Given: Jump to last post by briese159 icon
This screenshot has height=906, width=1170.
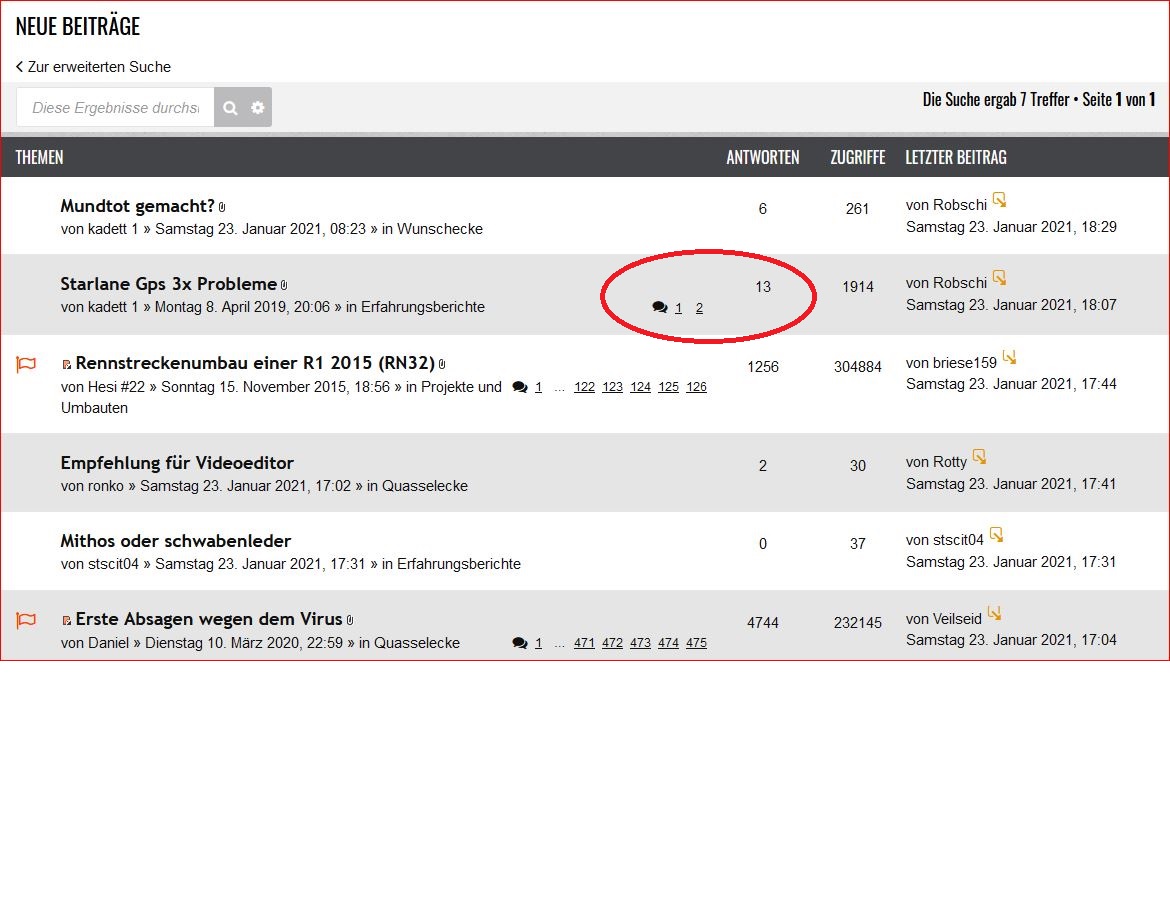Looking at the screenshot, I should (x=1009, y=358).
